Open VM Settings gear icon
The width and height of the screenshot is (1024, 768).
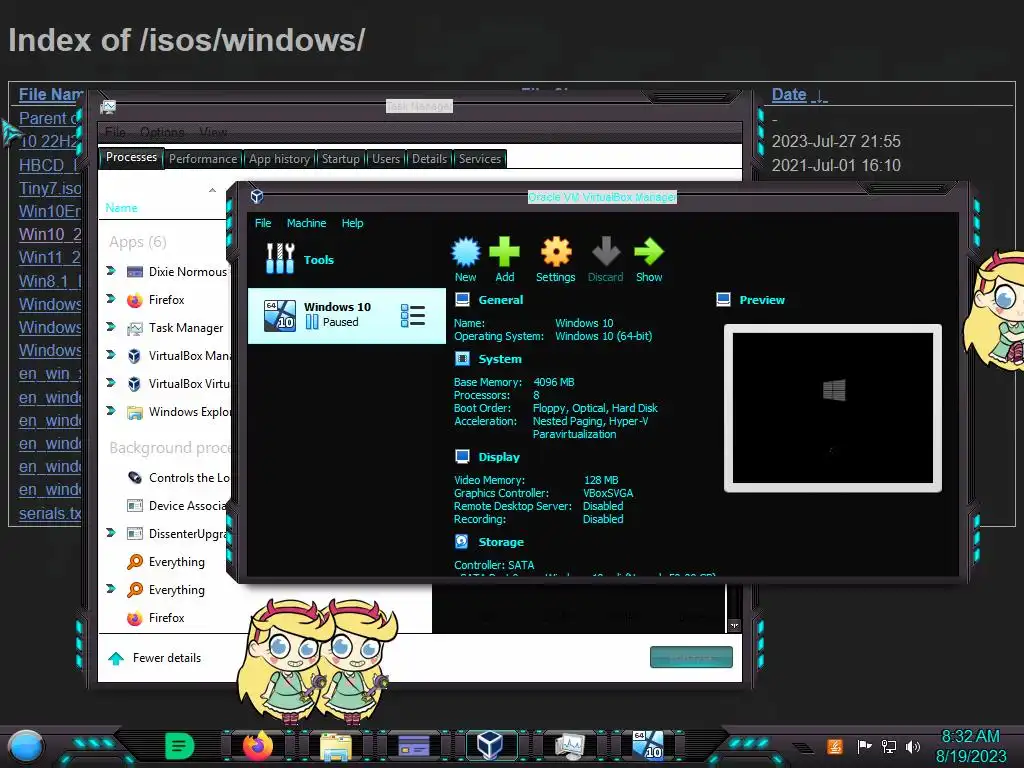(x=556, y=252)
